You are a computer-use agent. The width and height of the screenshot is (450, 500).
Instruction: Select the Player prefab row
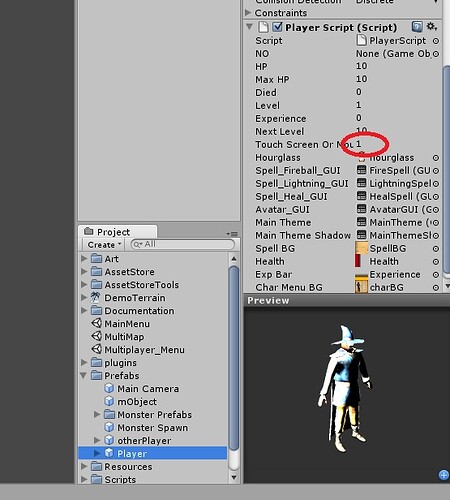(x=152, y=454)
